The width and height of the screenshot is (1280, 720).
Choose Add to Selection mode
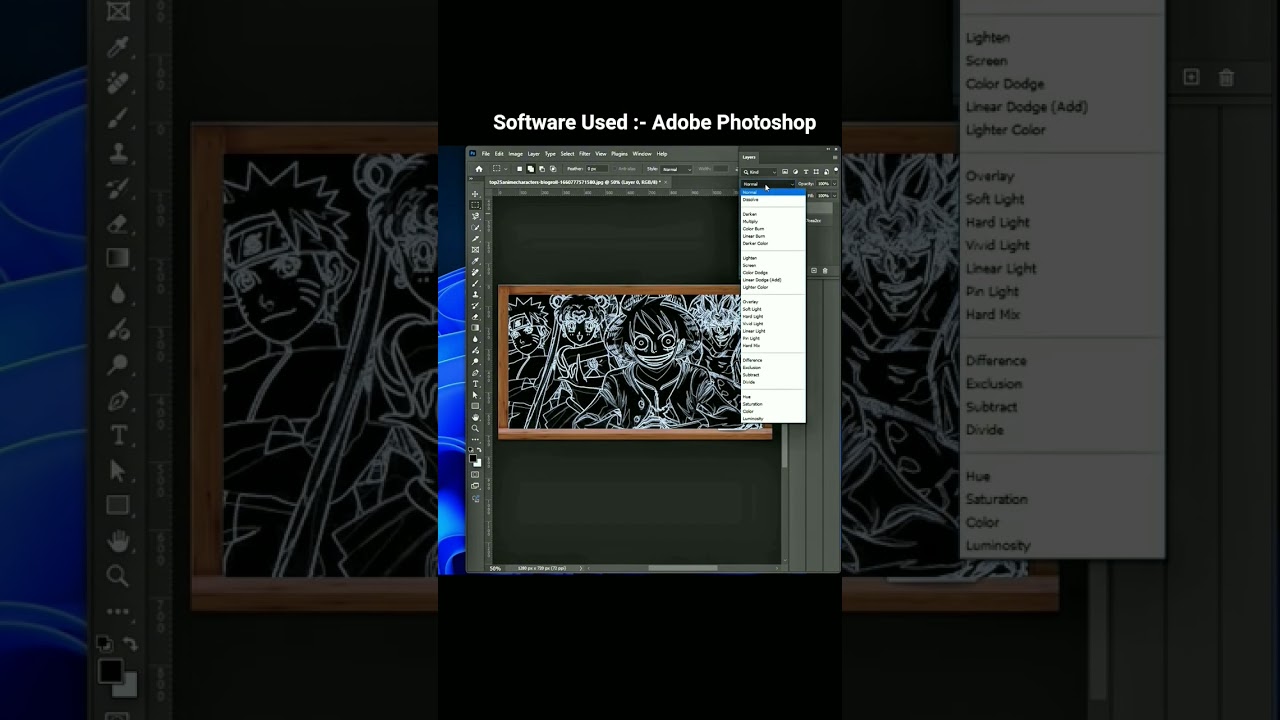(530, 168)
